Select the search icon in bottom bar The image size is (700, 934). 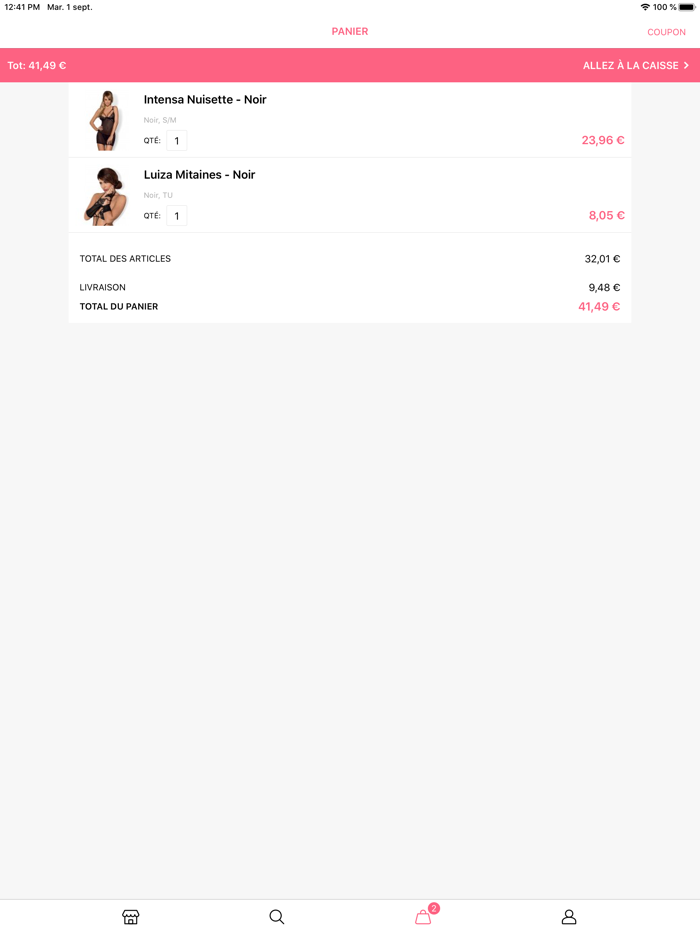[x=277, y=916]
